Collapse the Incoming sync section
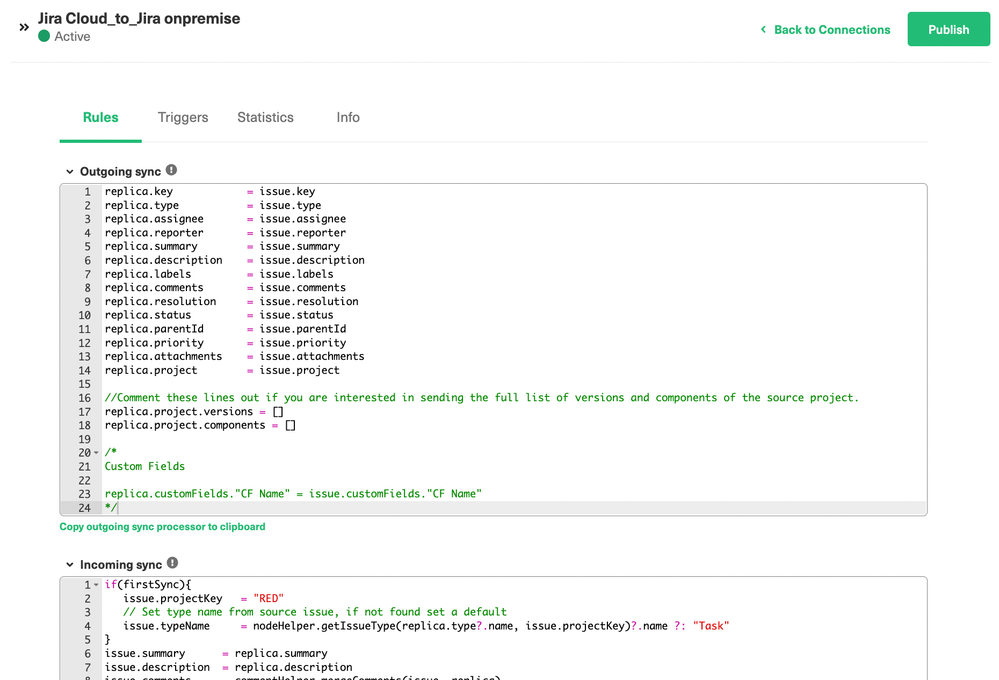This screenshot has width=999, height=680. tap(69, 565)
